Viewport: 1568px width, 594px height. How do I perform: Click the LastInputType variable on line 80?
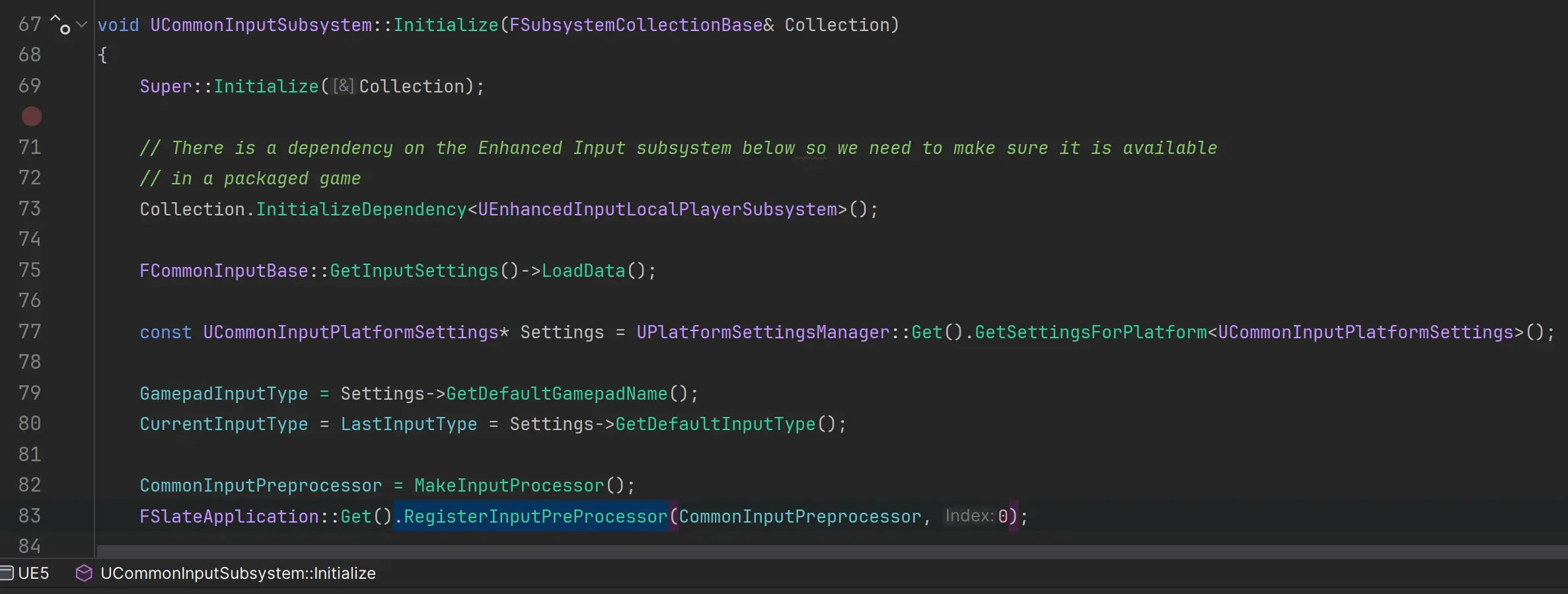click(x=408, y=424)
